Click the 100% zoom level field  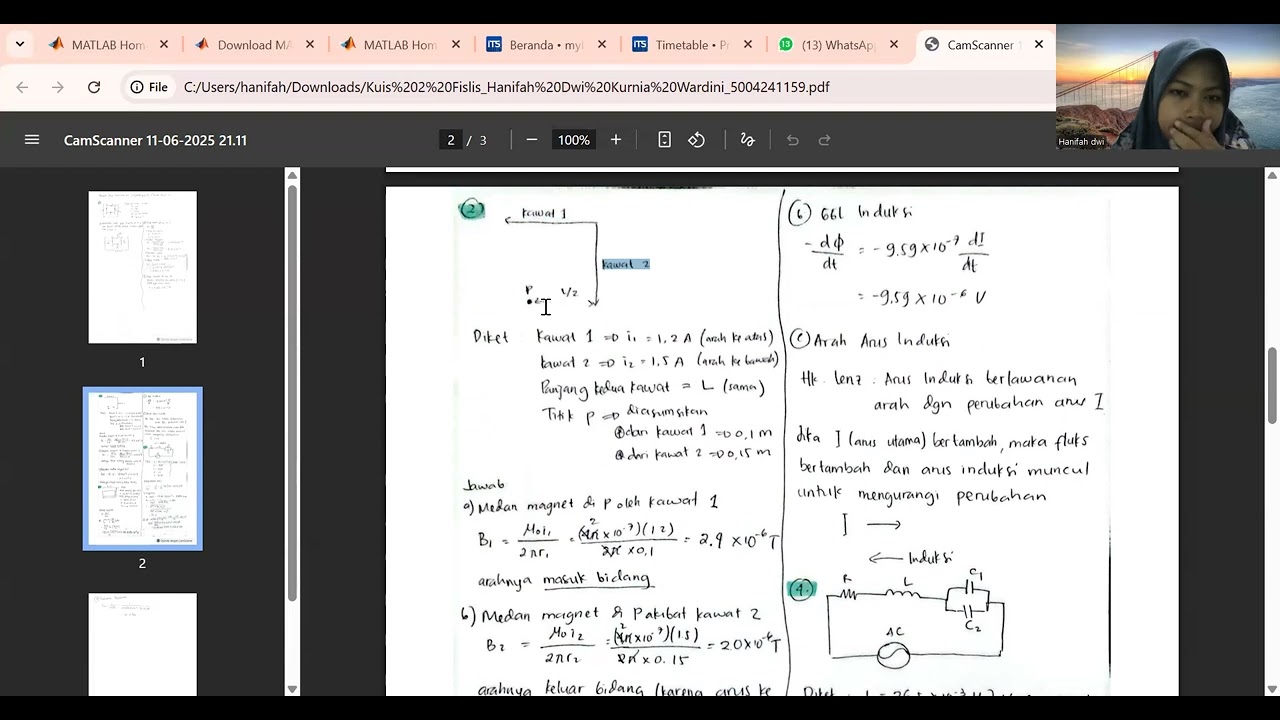pyautogui.click(x=574, y=140)
